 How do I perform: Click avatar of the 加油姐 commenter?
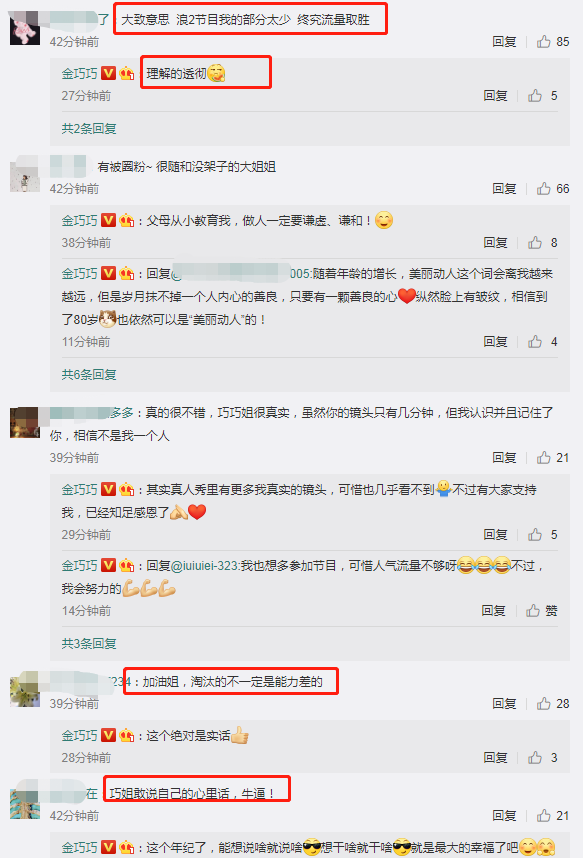pyautogui.click(x=25, y=689)
